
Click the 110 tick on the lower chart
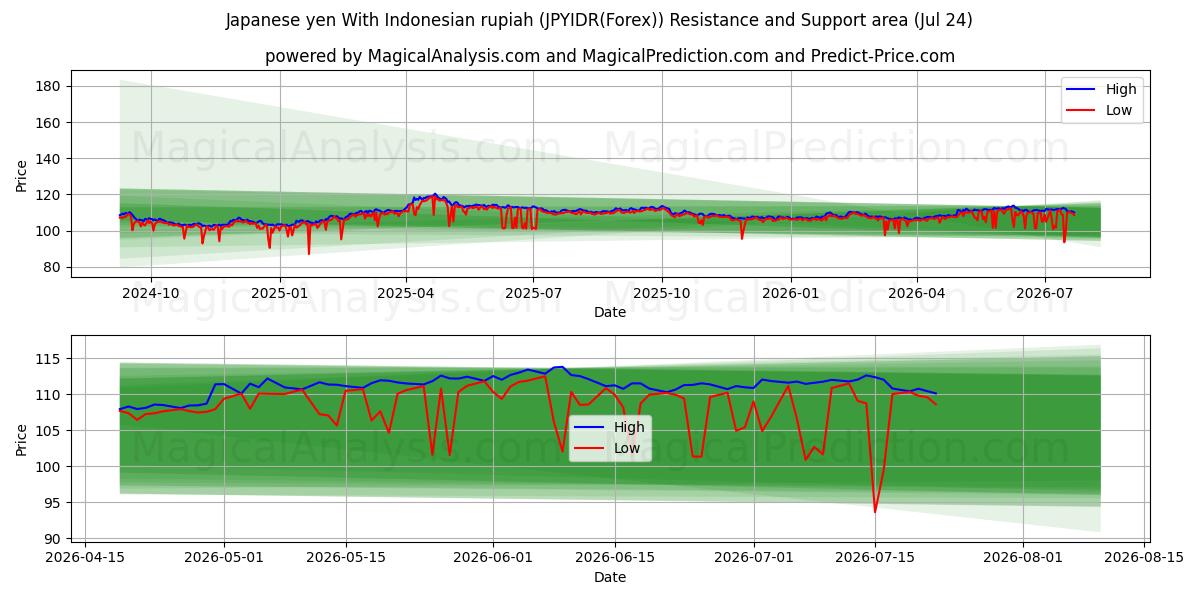(49, 395)
